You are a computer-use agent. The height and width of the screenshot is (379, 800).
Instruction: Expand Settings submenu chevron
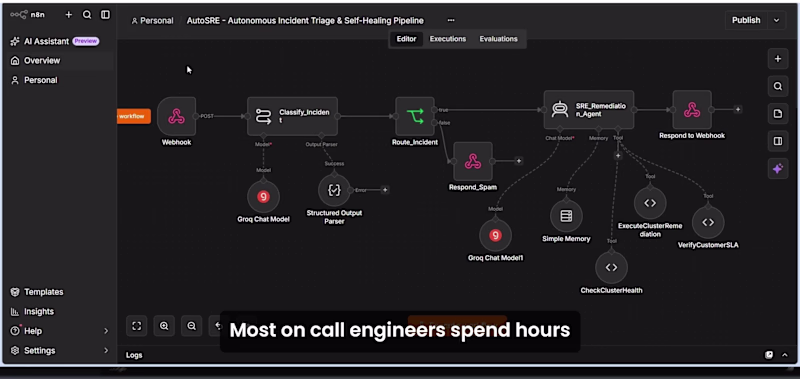coord(106,350)
